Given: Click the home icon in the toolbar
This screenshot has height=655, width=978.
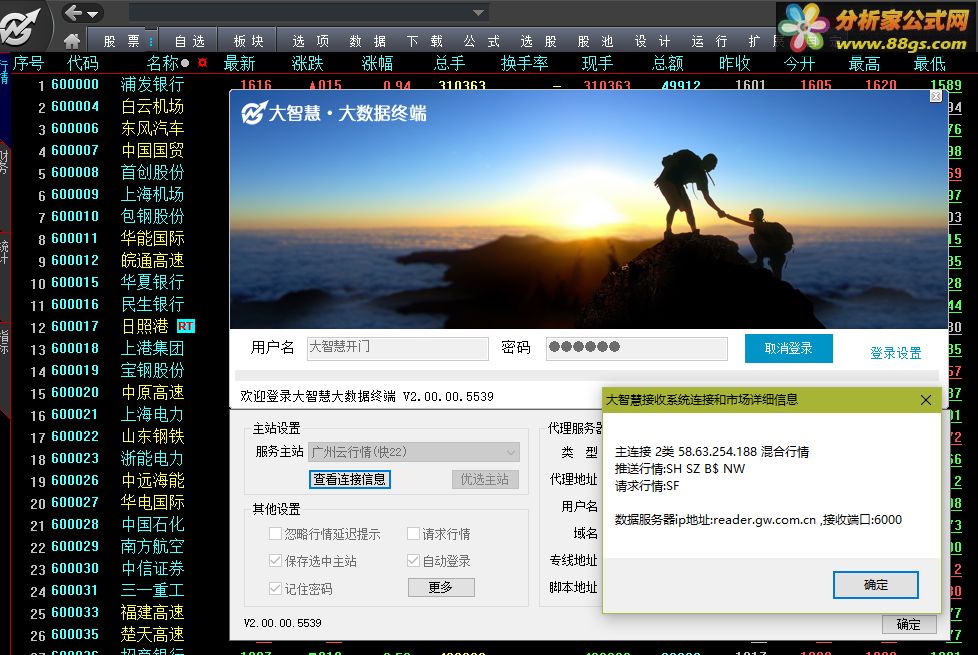Looking at the screenshot, I should pyautogui.click(x=72, y=41).
